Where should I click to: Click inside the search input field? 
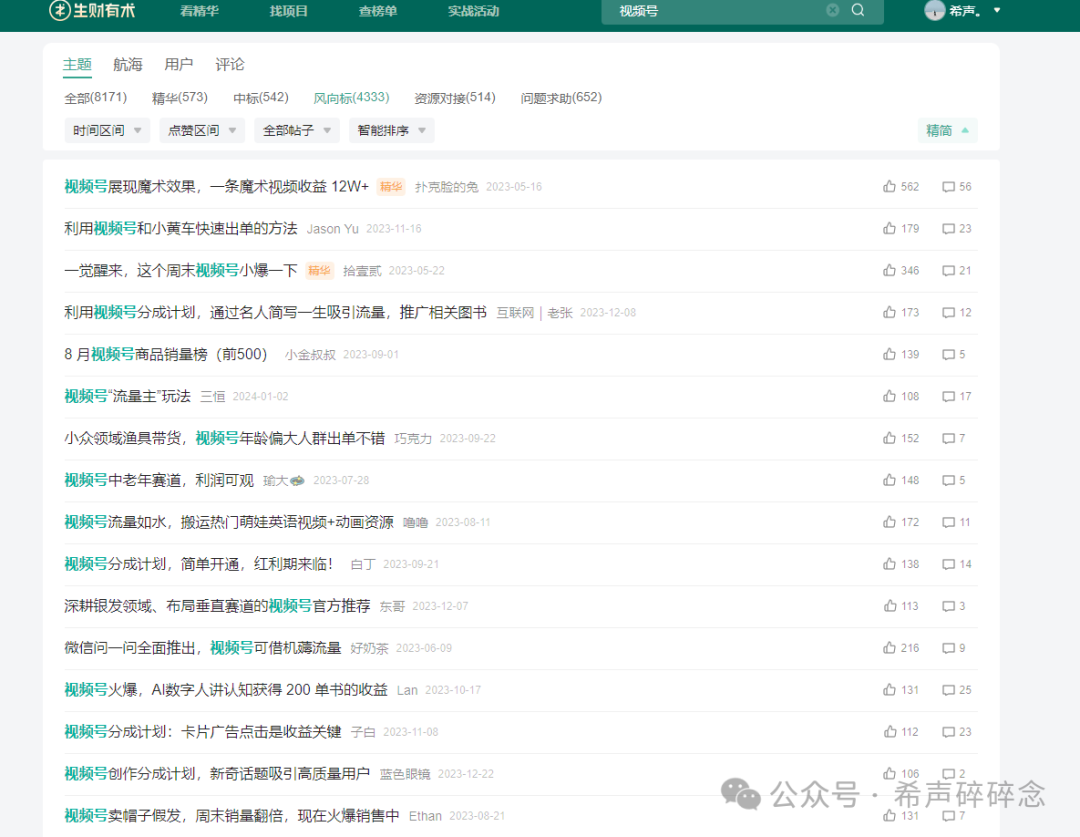click(x=720, y=10)
